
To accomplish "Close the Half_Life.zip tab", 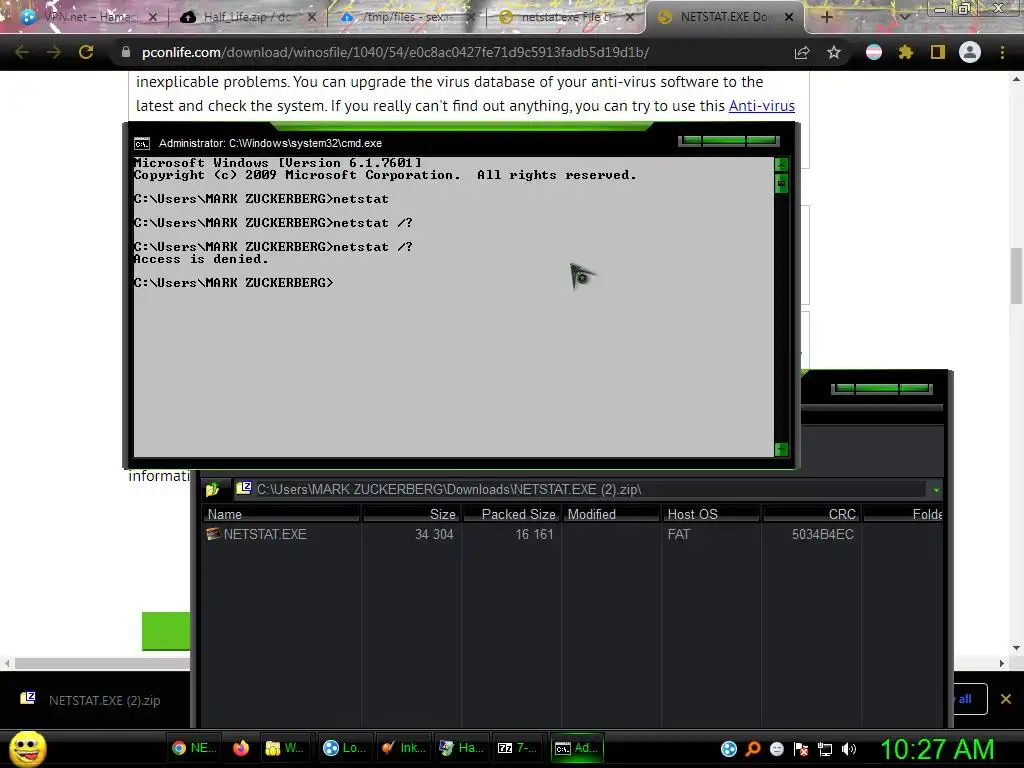I will [312, 18].
